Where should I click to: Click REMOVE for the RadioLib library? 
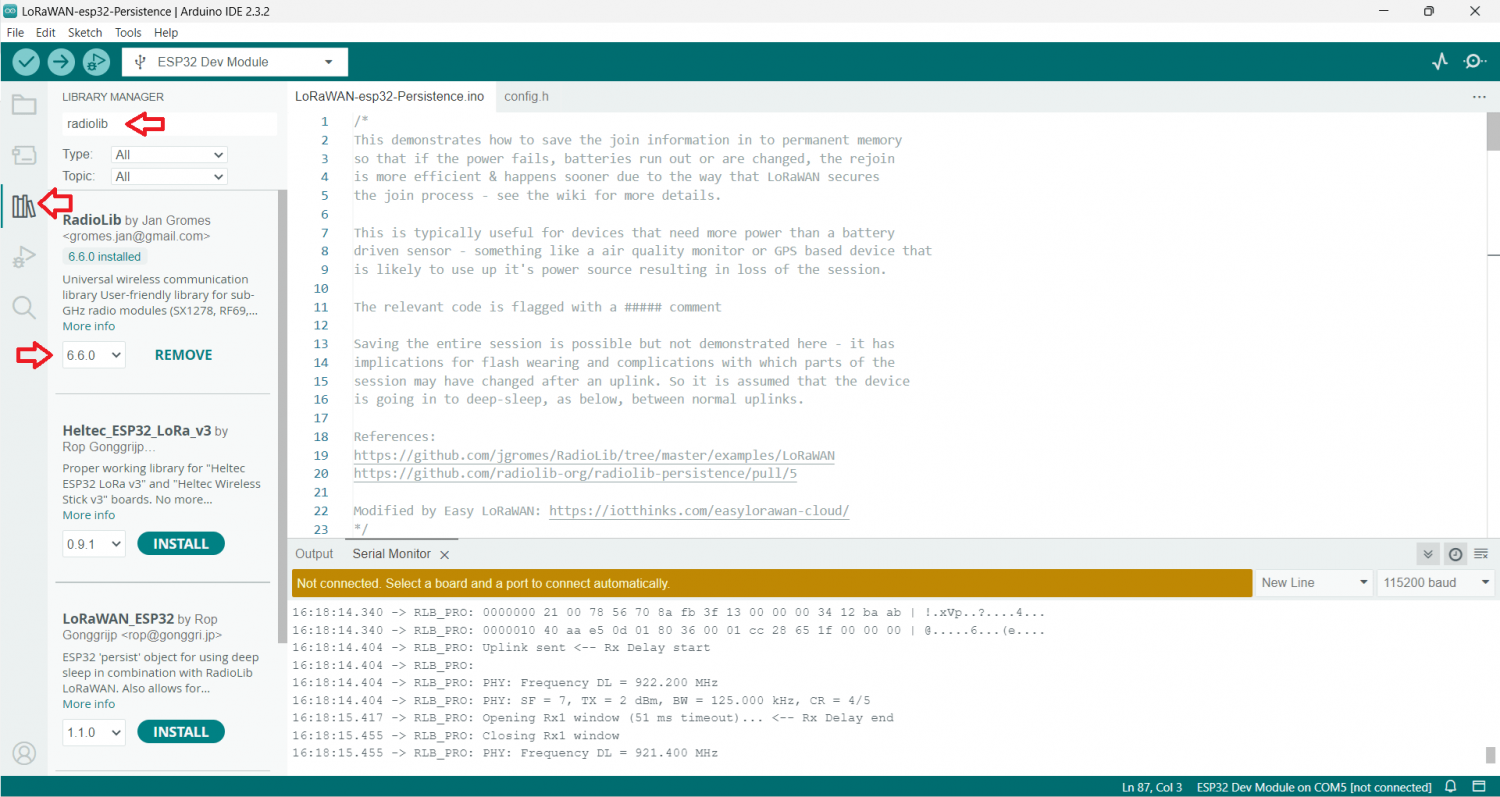(183, 355)
